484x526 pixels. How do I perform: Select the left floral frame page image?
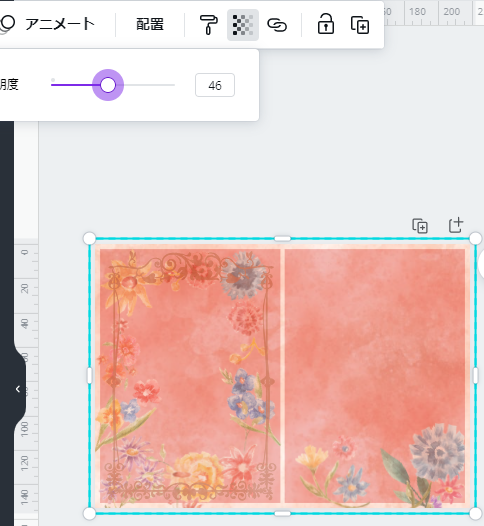pyautogui.click(x=190, y=376)
